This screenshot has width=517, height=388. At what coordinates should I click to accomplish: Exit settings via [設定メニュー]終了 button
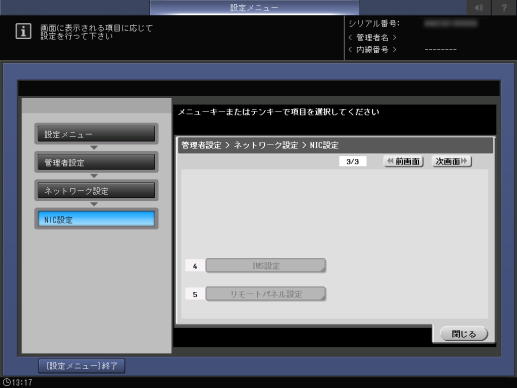[x=82, y=366]
